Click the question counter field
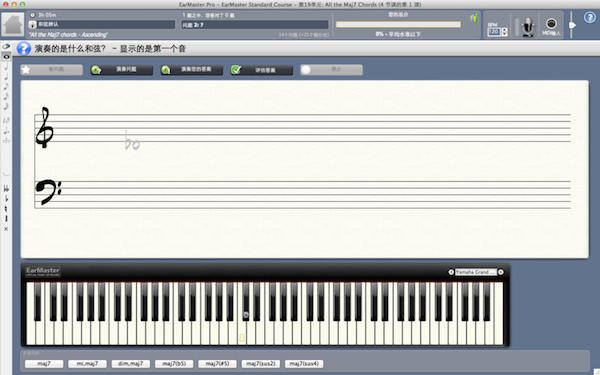 point(255,25)
